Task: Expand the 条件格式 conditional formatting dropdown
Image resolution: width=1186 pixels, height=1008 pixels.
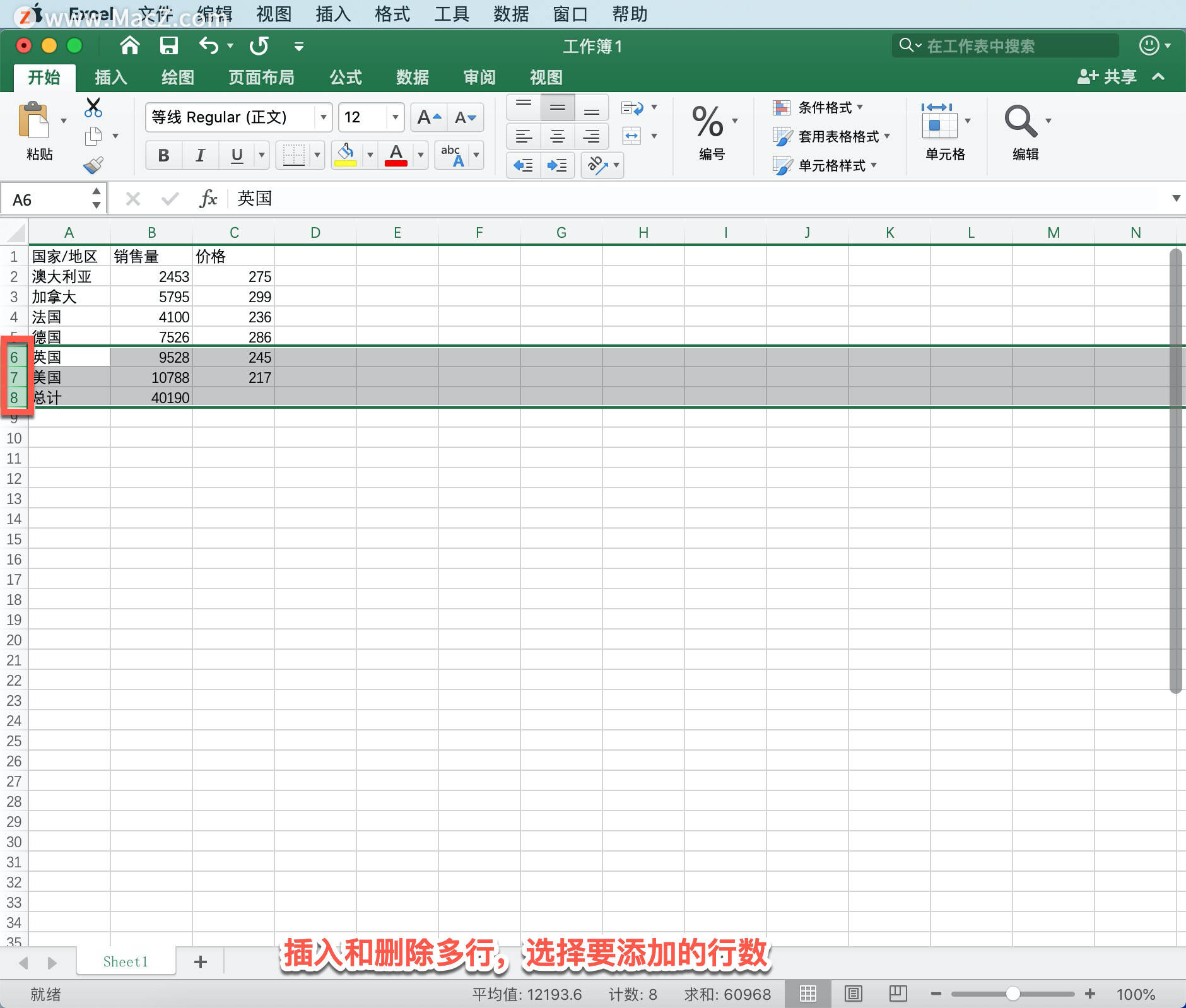Action: (x=859, y=107)
